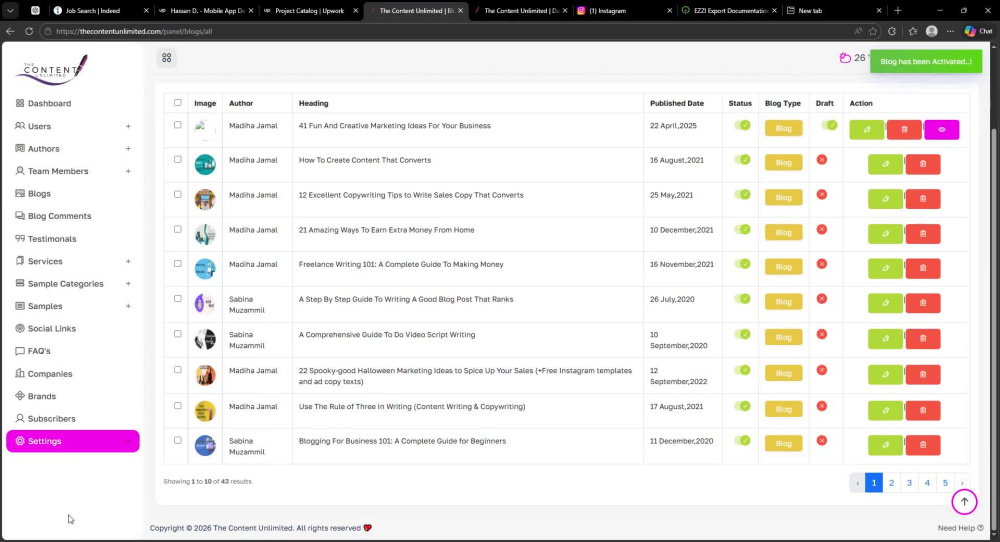Go to page 5 of results
Viewport: 1000px width, 542px height.
(945, 483)
